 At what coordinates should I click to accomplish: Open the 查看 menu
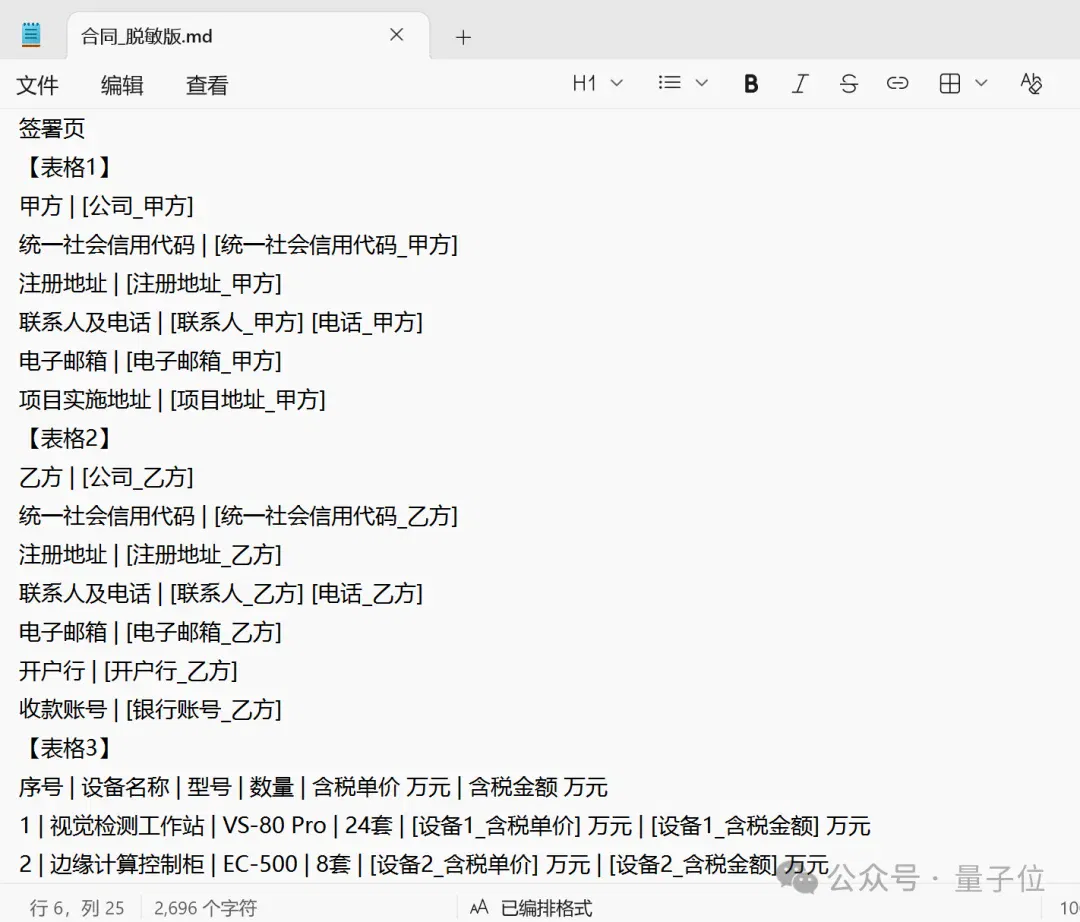(207, 85)
